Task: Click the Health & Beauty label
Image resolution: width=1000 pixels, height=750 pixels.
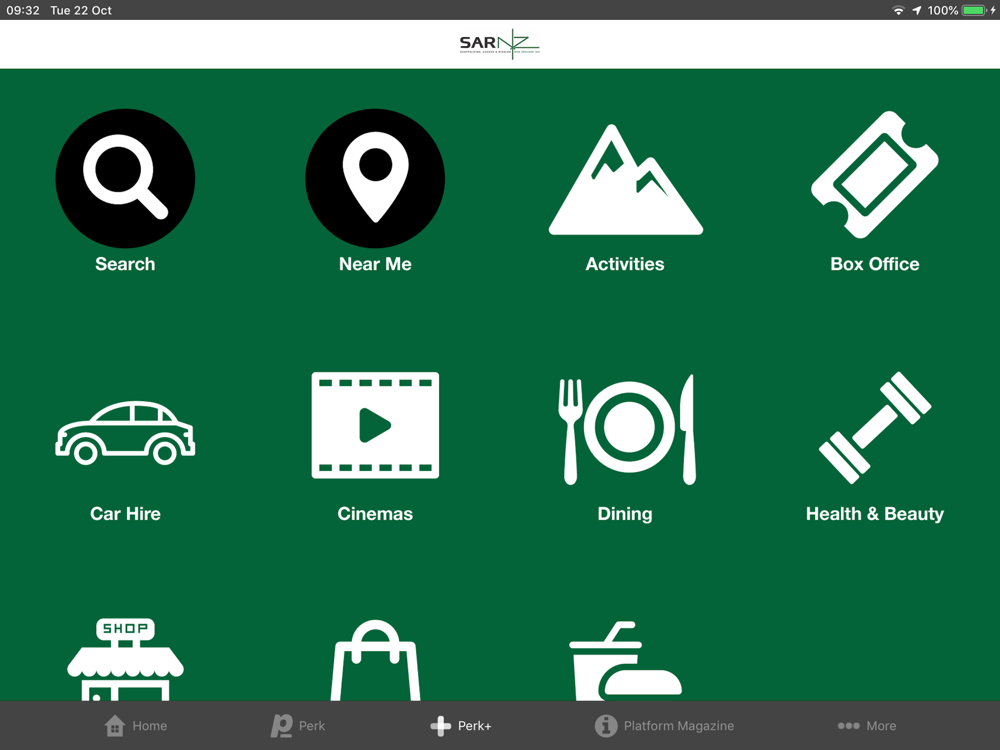Action: (x=875, y=514)
